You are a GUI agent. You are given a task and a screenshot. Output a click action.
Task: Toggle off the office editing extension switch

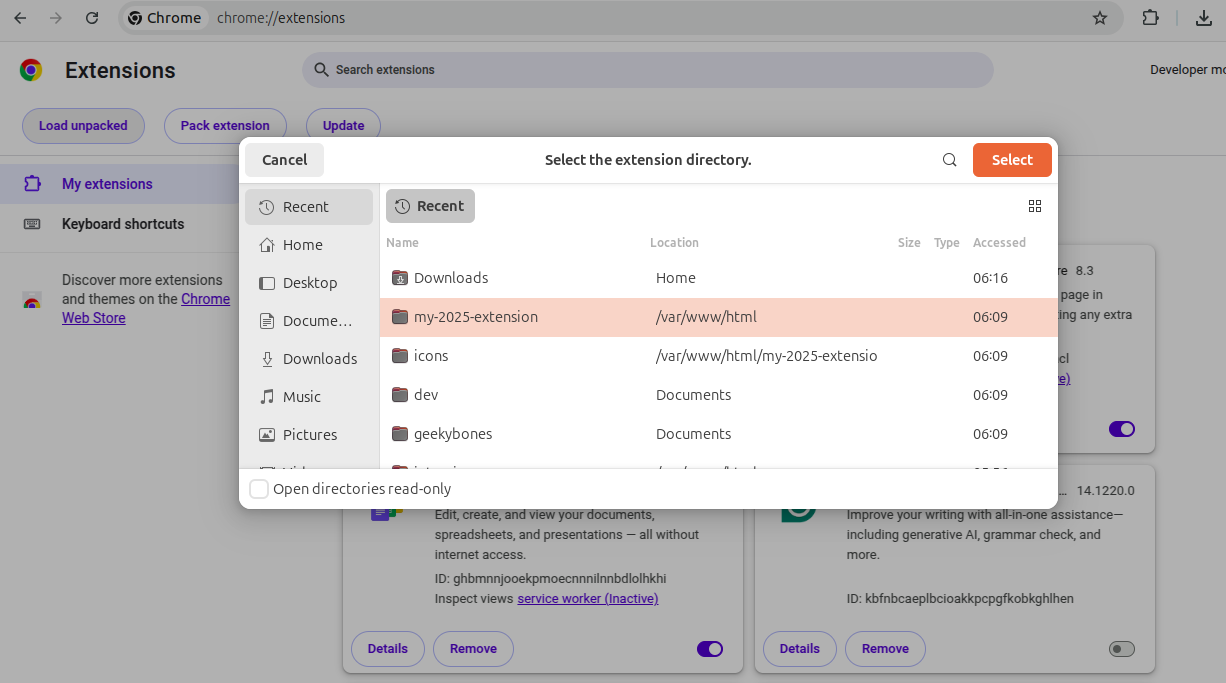710,649
